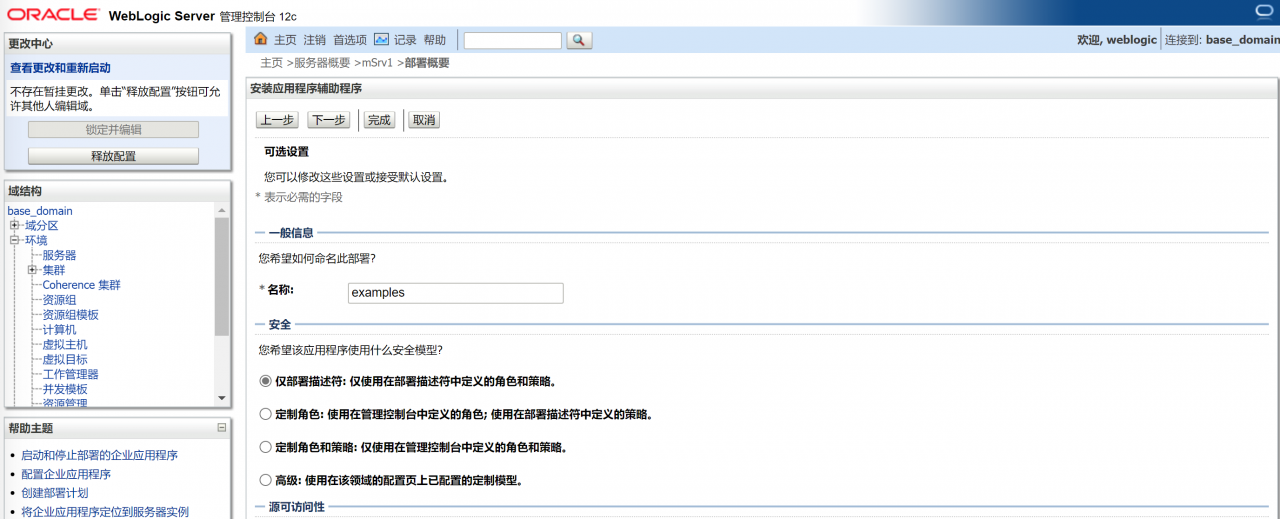Open help link 配置企业应用程序

(x=66, y=474)
